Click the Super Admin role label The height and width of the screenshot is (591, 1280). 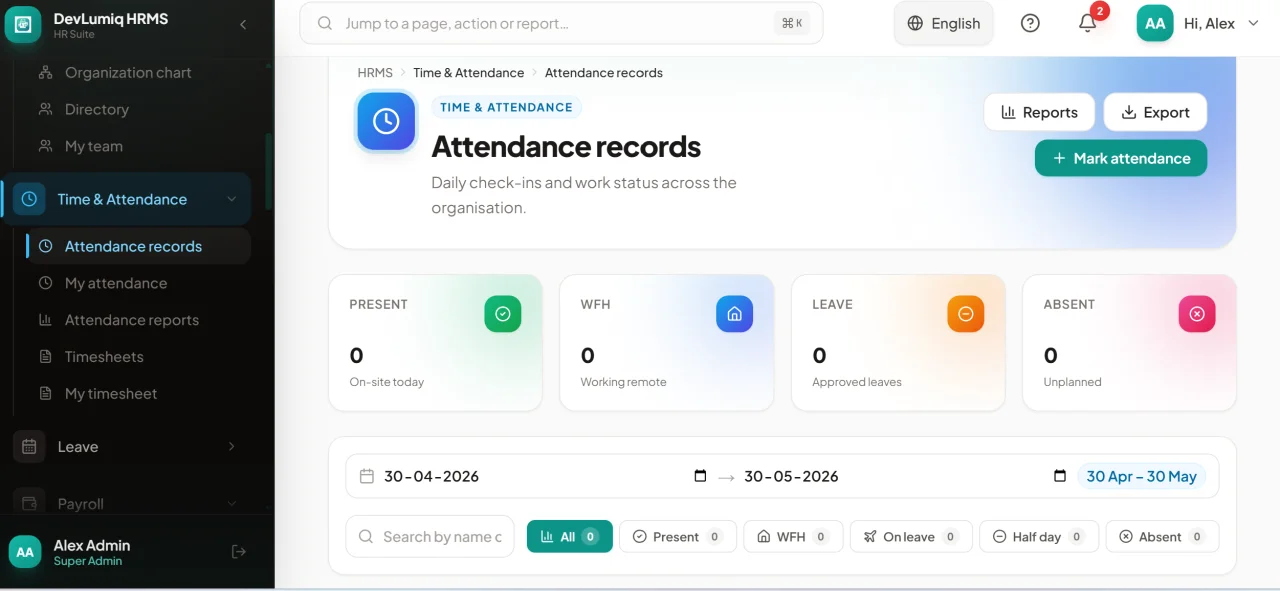click(x=88, y=561)
